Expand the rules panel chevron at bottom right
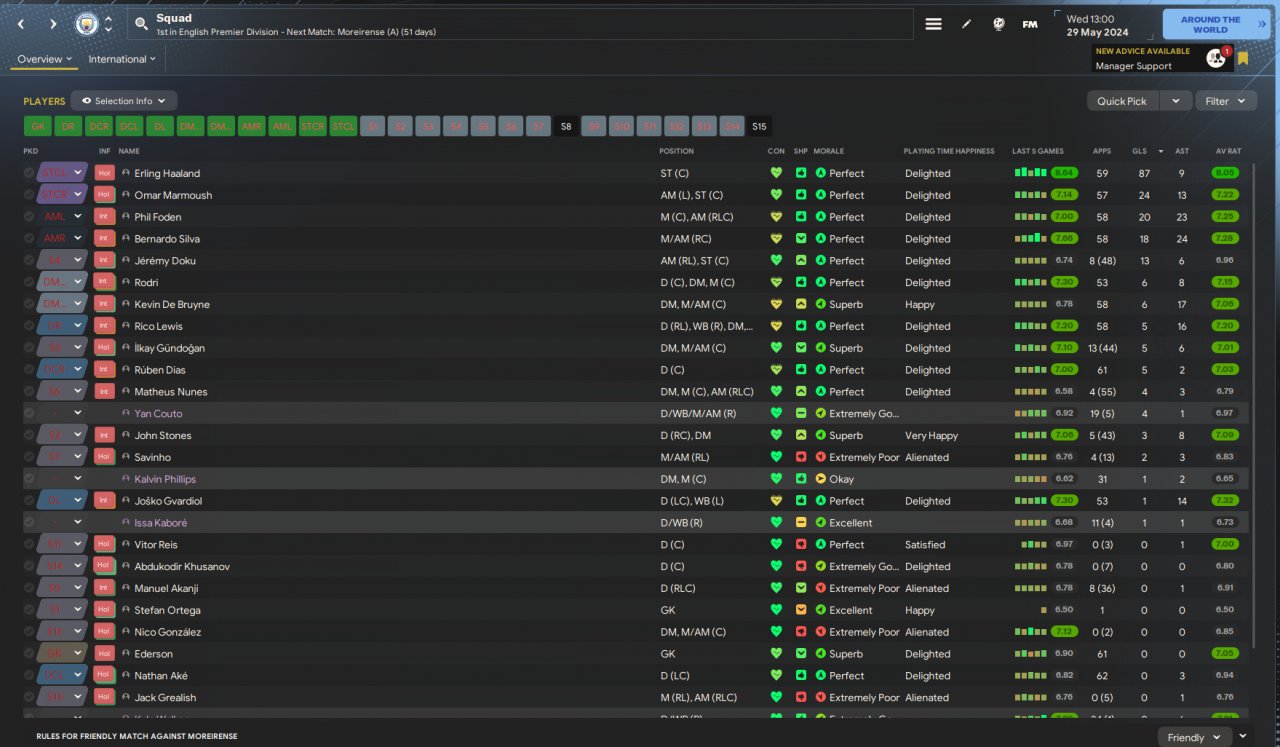1280x747 pixels. 1243,736
